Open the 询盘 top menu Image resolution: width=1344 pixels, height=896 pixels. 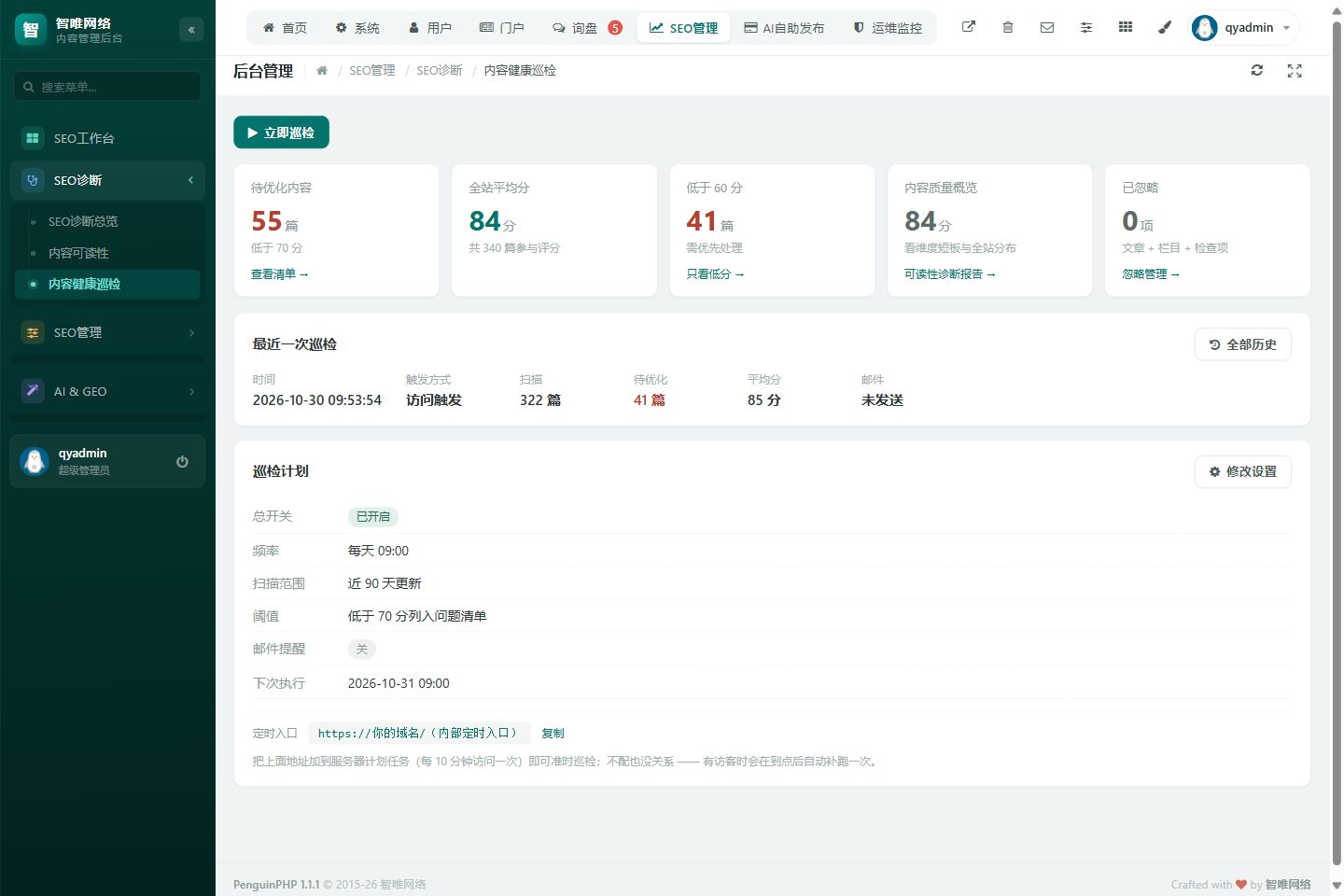[587, 28]
